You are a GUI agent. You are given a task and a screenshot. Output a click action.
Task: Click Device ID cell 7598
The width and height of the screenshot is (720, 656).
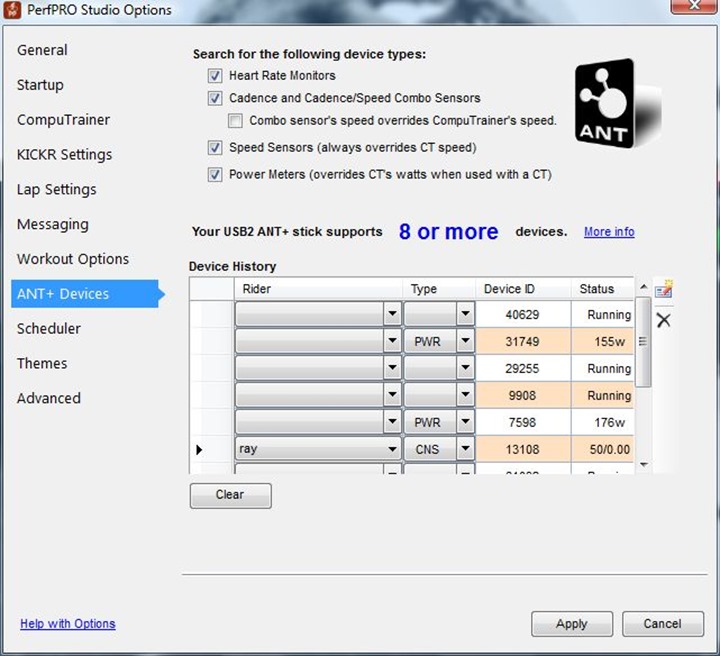point(523,422)
